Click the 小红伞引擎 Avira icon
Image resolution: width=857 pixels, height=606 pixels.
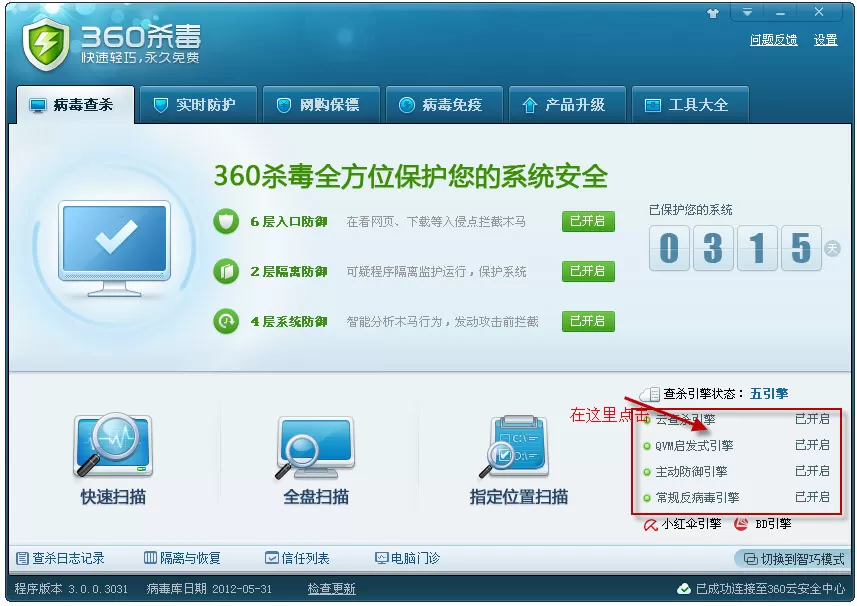coord(651,525)
